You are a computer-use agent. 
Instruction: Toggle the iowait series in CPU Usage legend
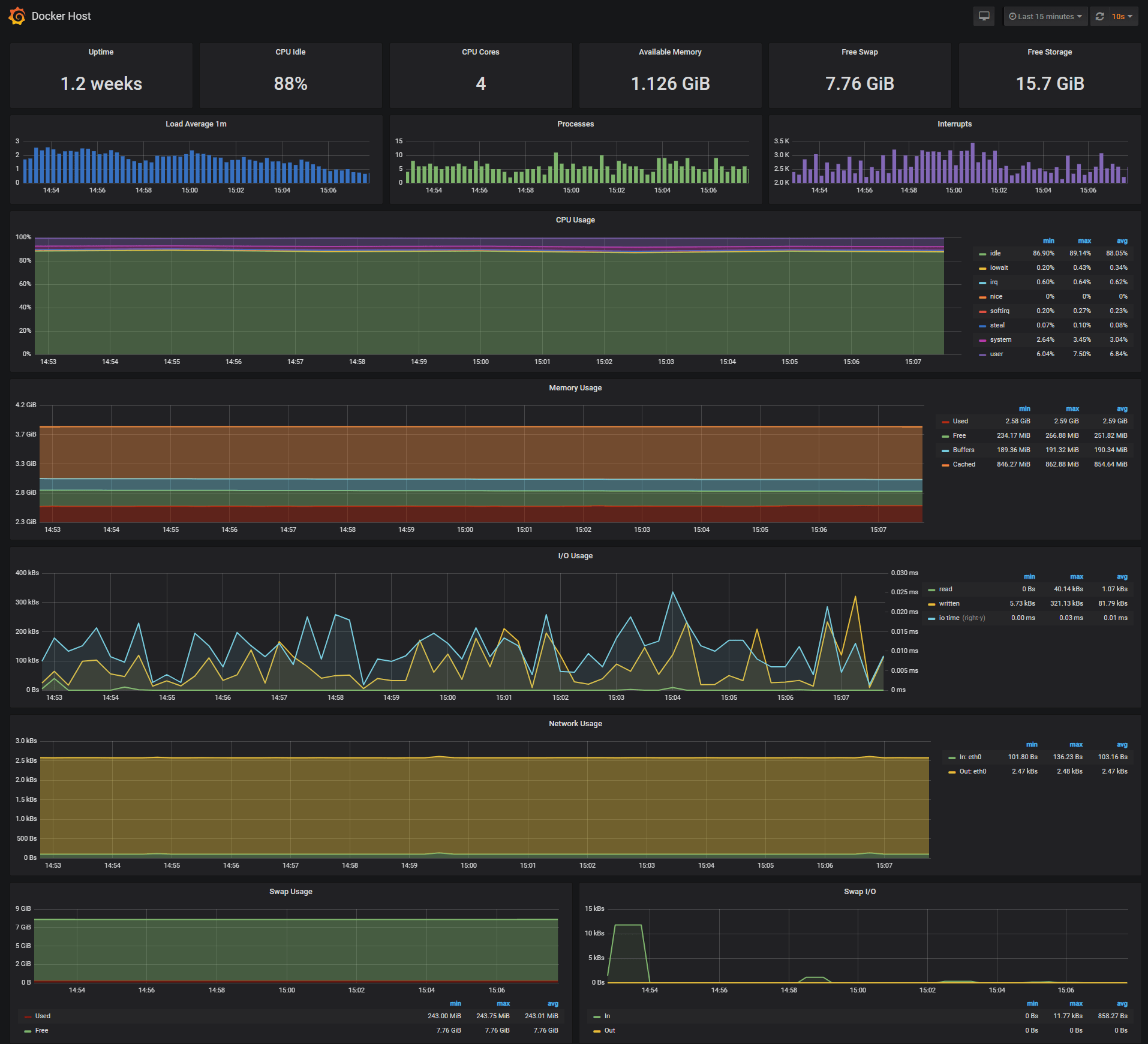(997, 267)
